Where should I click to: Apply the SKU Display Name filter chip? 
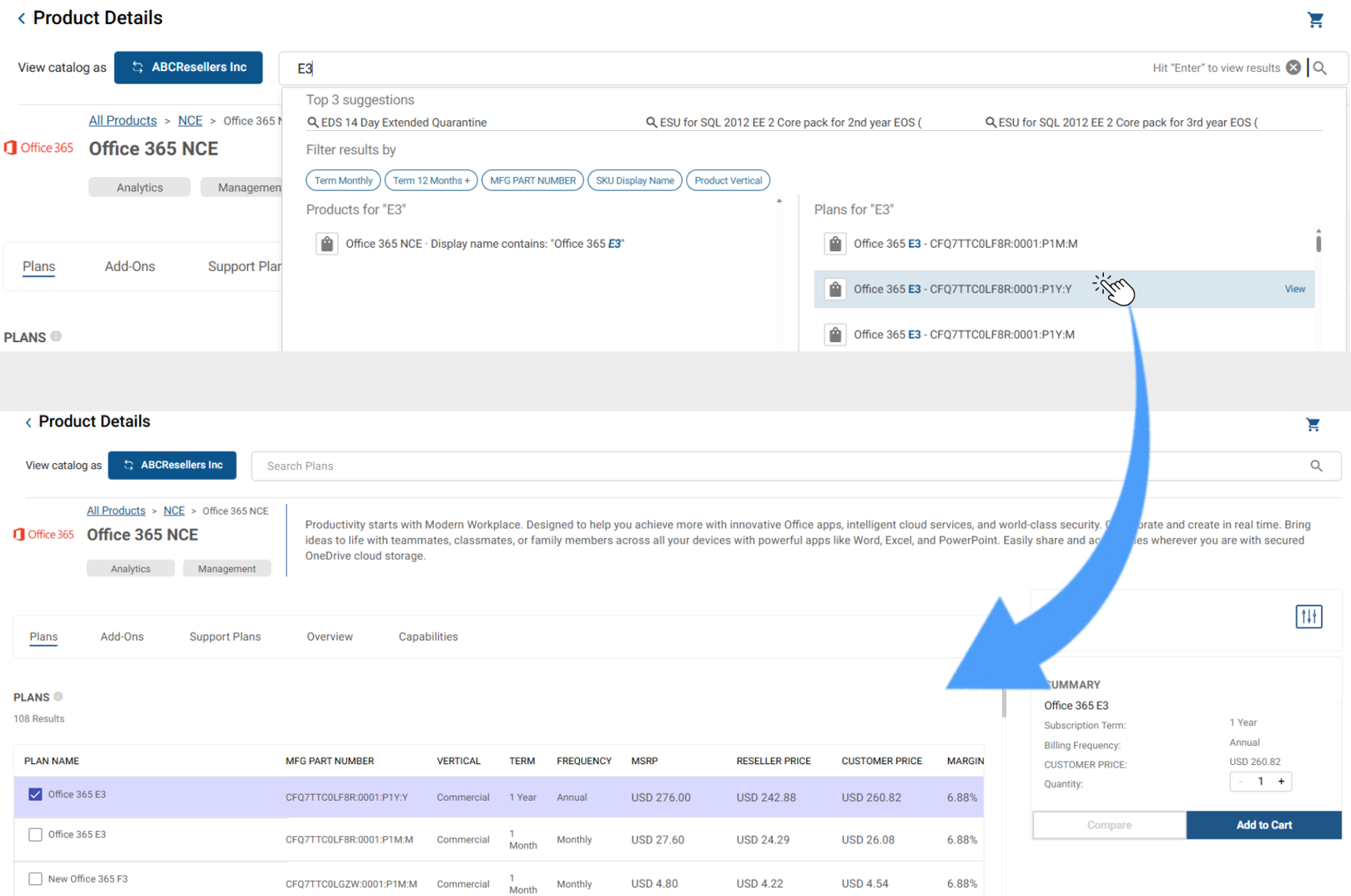click(635, 180)
